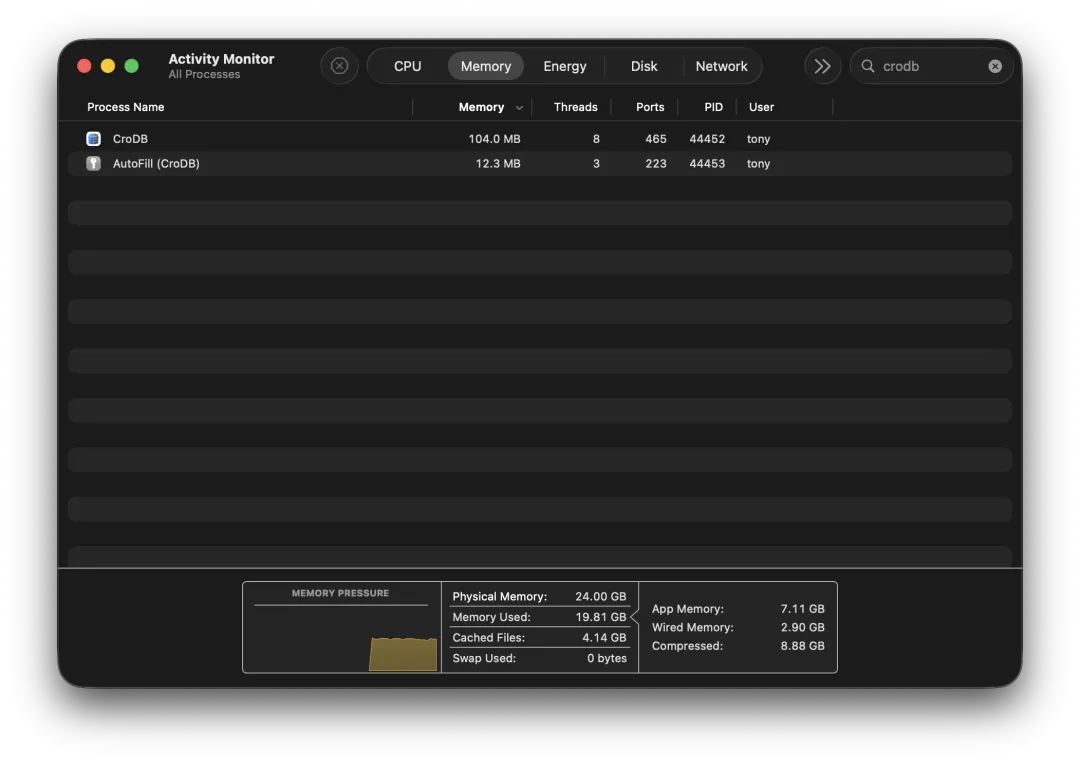Select the AutoFill (CroDB) process name
1080x764 pixels.
tap(156, 163)
